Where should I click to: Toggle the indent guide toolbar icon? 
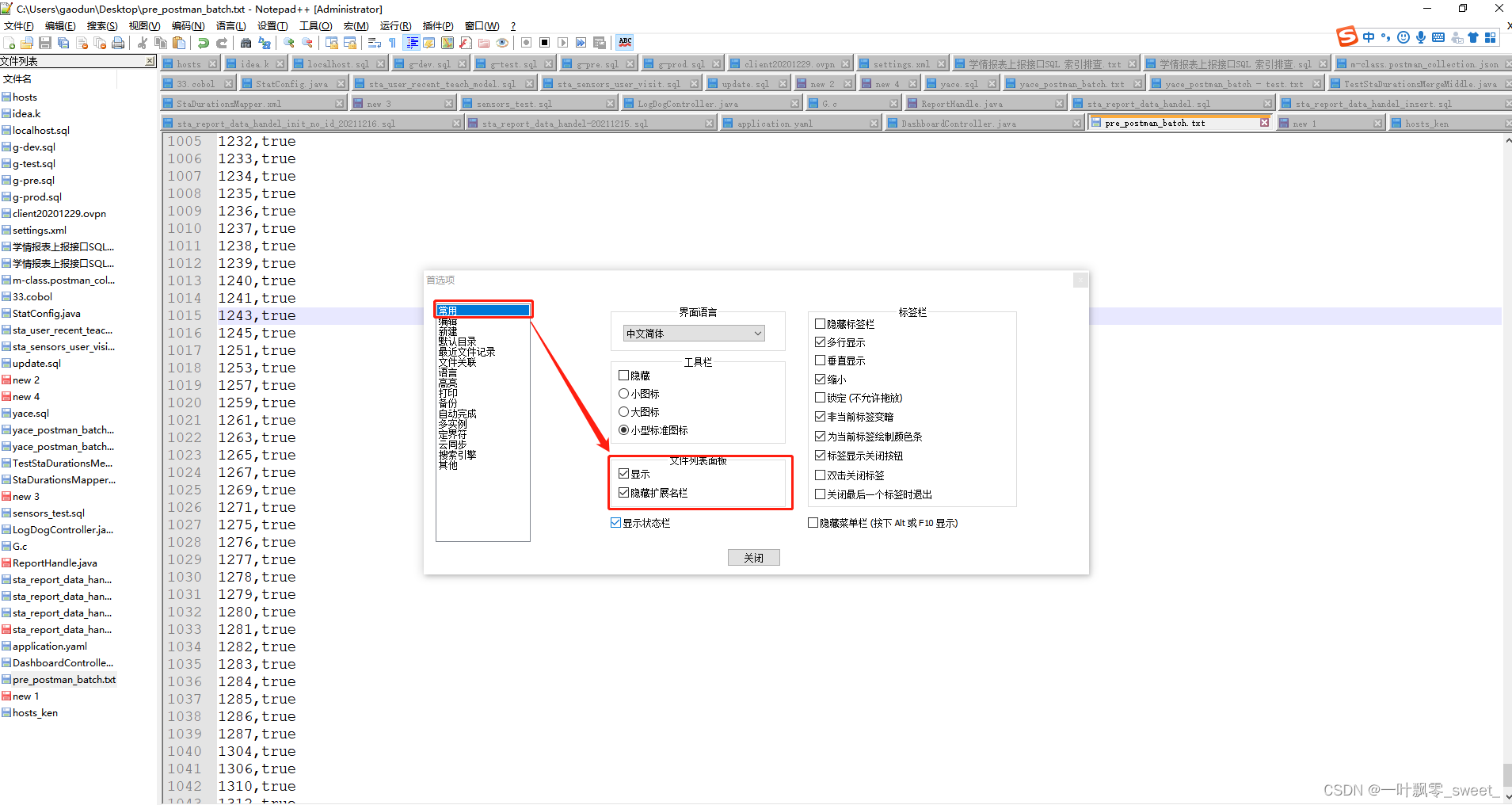point(412,43)
